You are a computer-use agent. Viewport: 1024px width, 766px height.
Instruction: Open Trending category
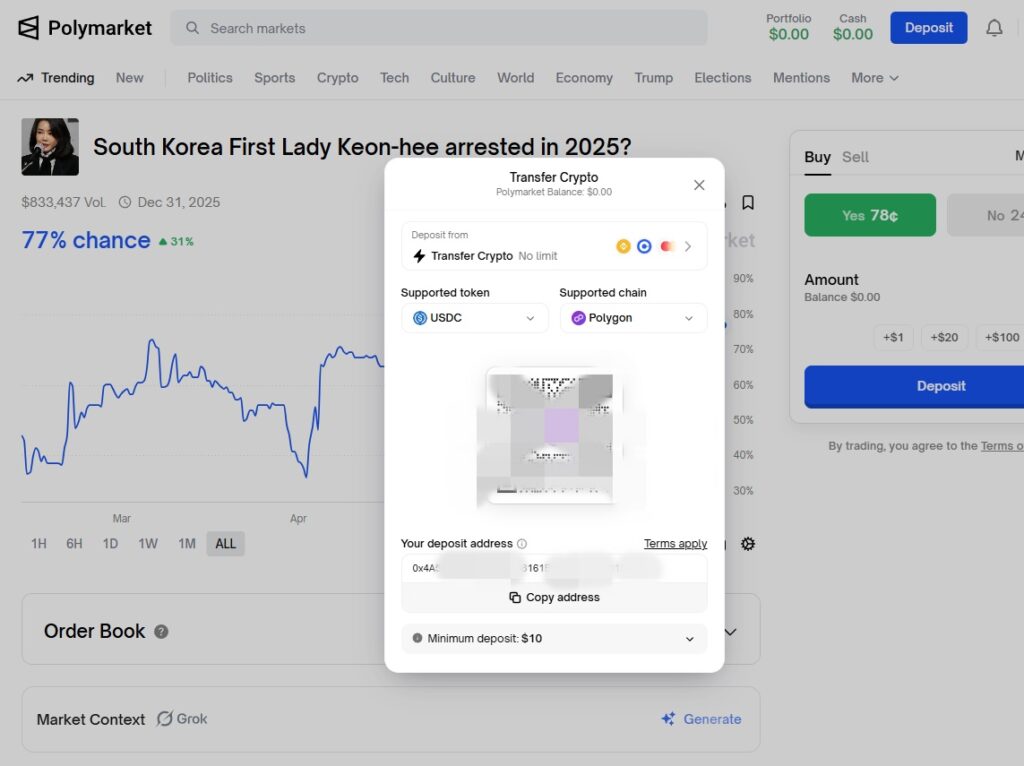67,78
